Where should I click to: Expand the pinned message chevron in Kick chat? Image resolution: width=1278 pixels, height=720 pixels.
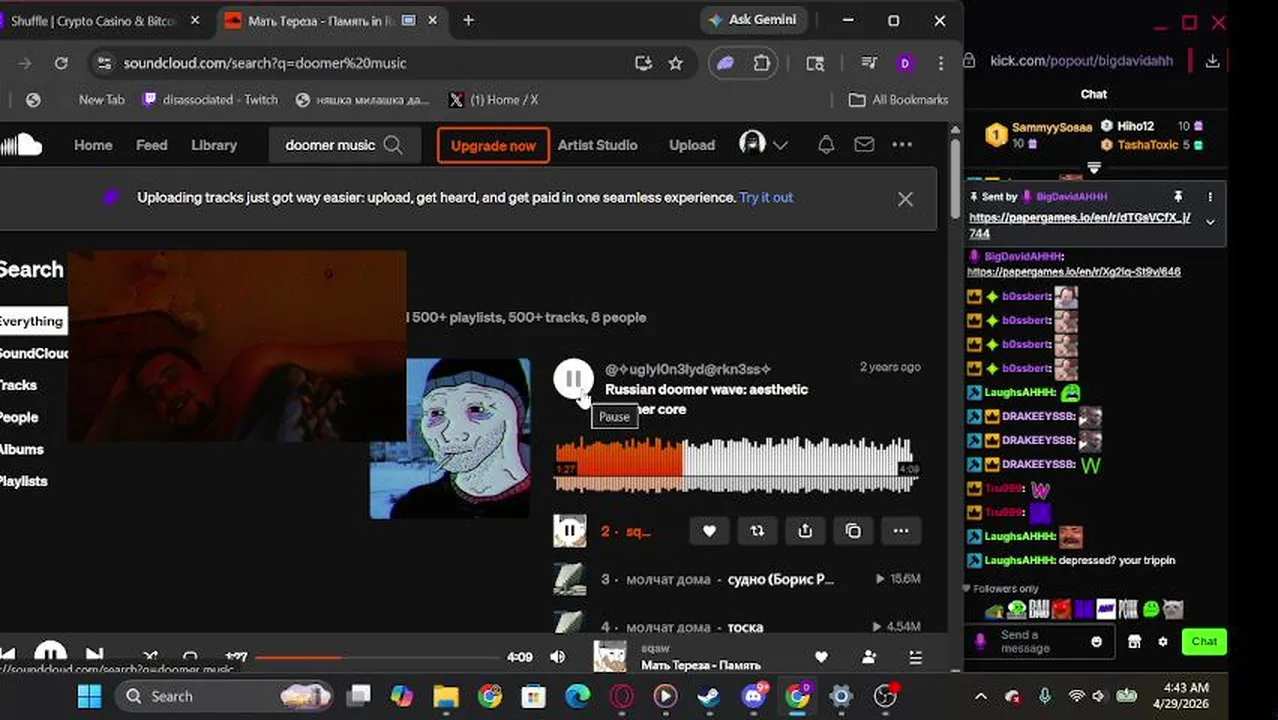pyautogui.click(x=1210, y=222)
